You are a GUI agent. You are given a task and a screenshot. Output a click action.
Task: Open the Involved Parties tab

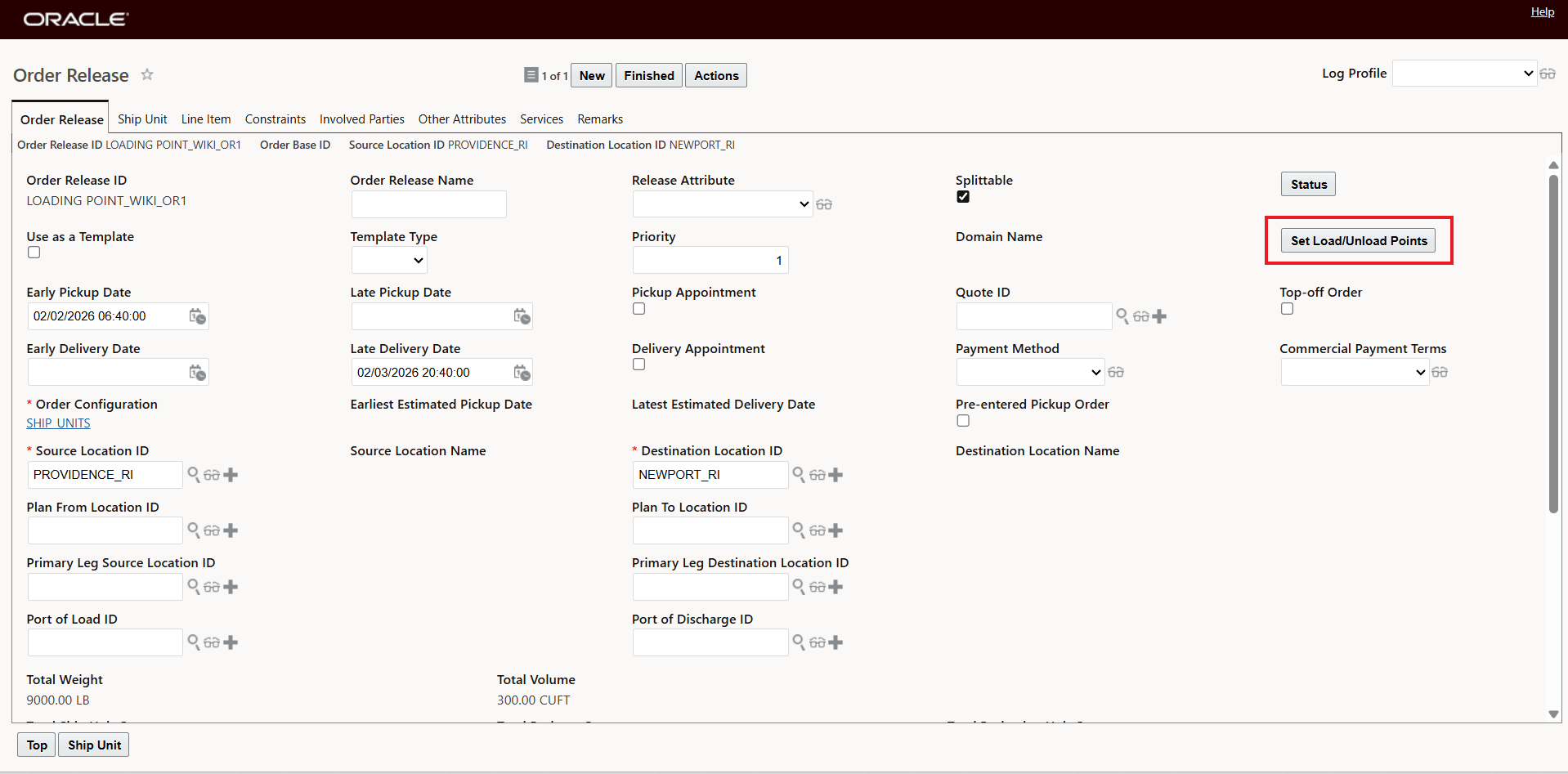pos(361,119)
